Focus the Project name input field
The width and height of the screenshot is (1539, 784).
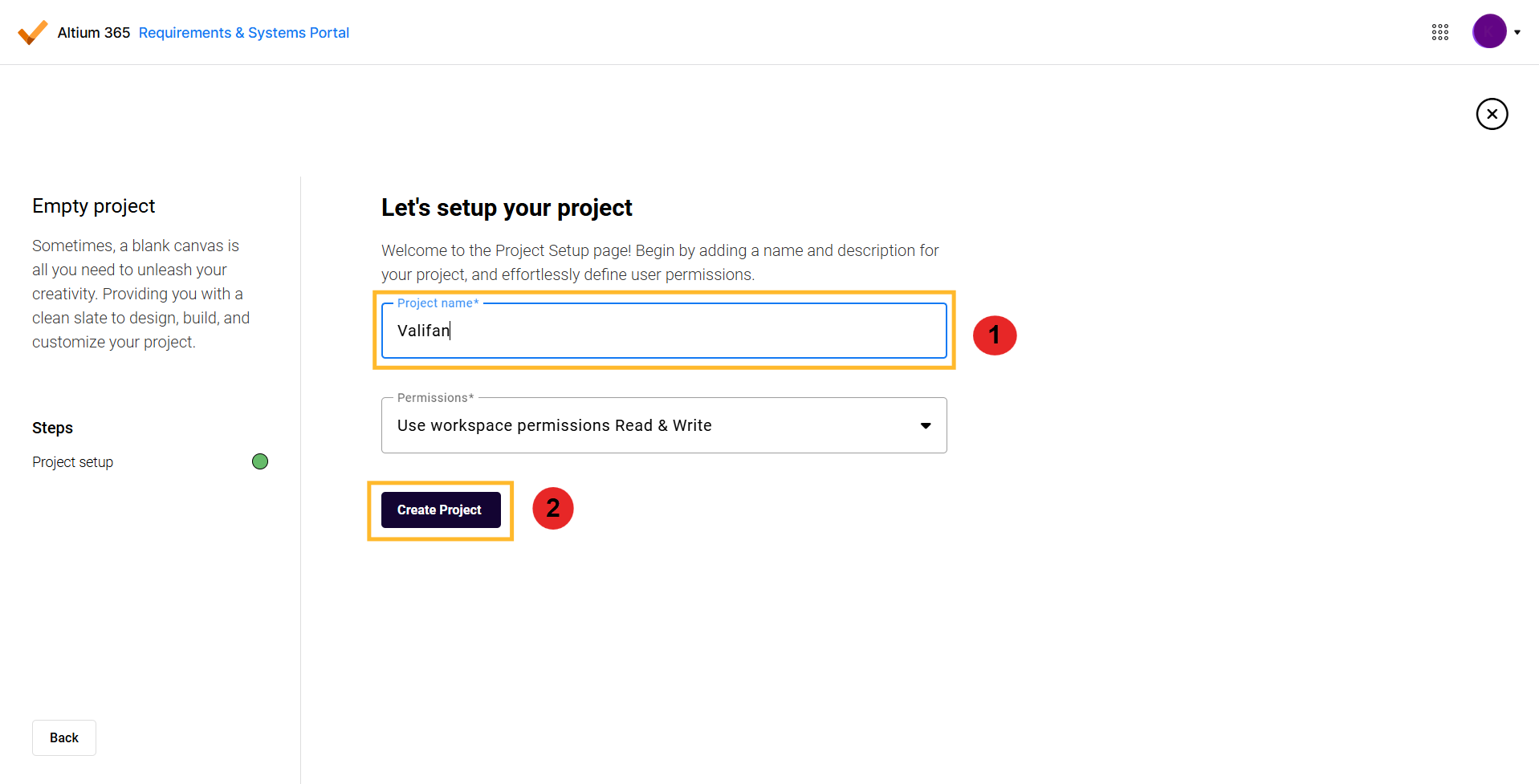pos(663,331)
